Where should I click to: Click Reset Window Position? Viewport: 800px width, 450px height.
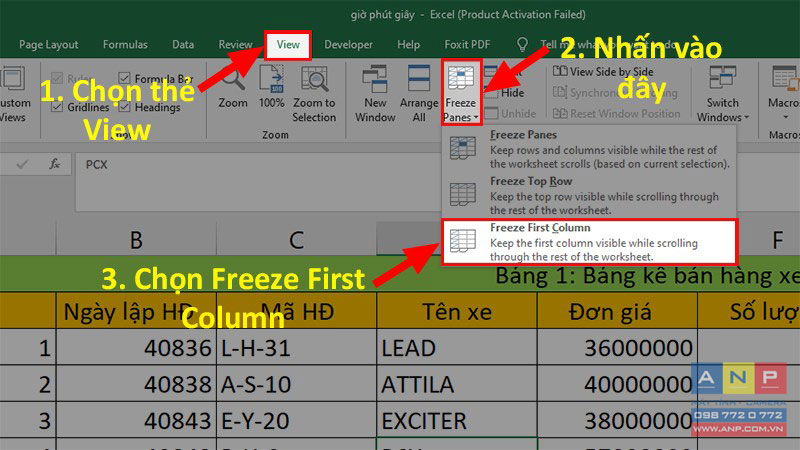tap(617, 113)
